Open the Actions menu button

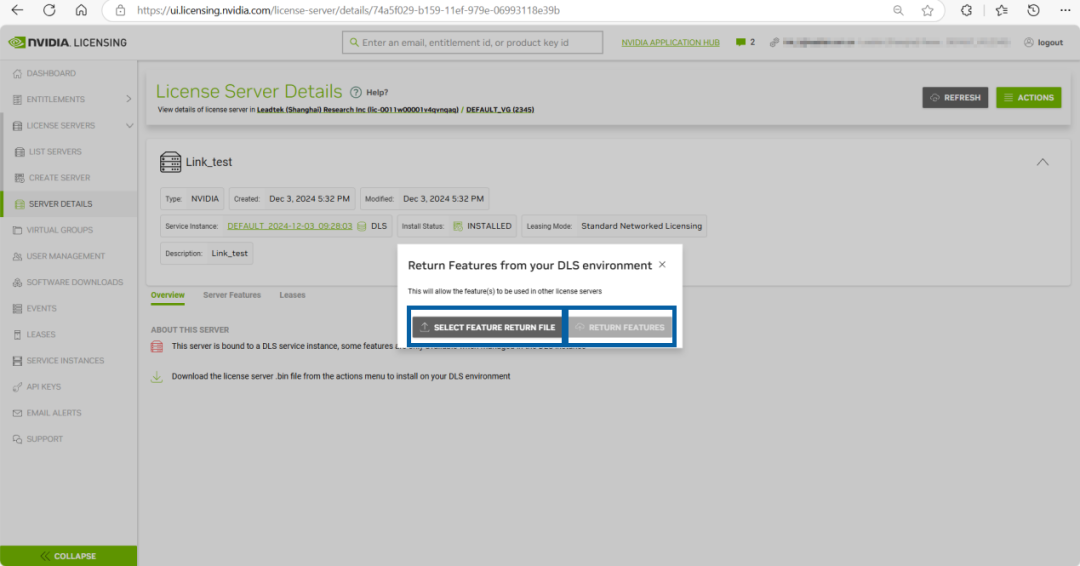[1028, 98]
